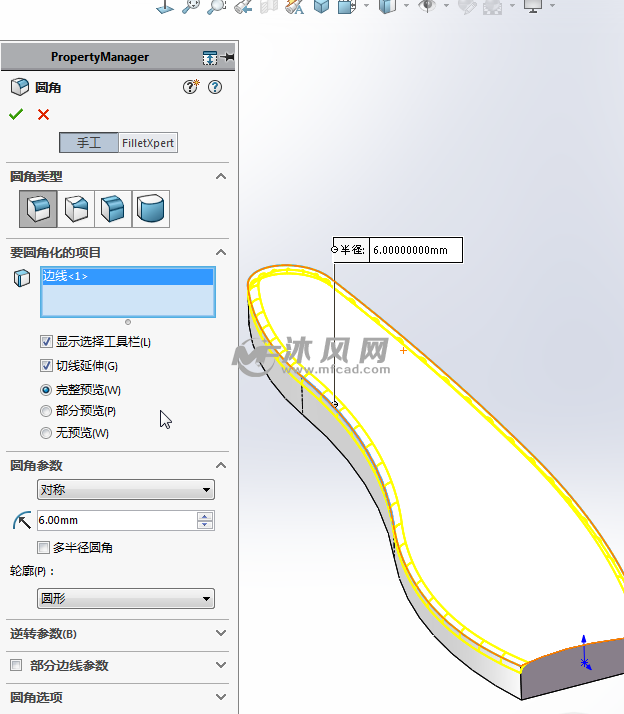Collapse the 圆角参数 section
Screen dimensions: 624x714
(x=221, y=465)
